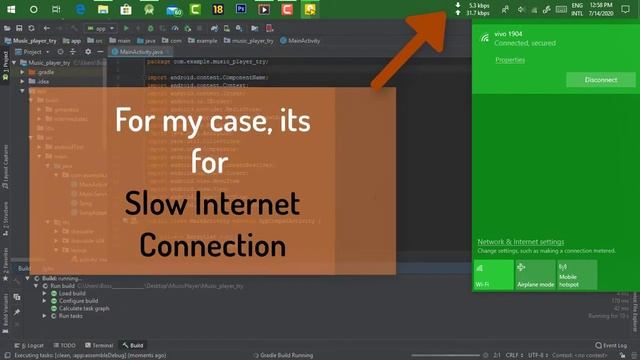640x360 pixels.
Task: Open the Windows Start menu
Action: point(11,9)
